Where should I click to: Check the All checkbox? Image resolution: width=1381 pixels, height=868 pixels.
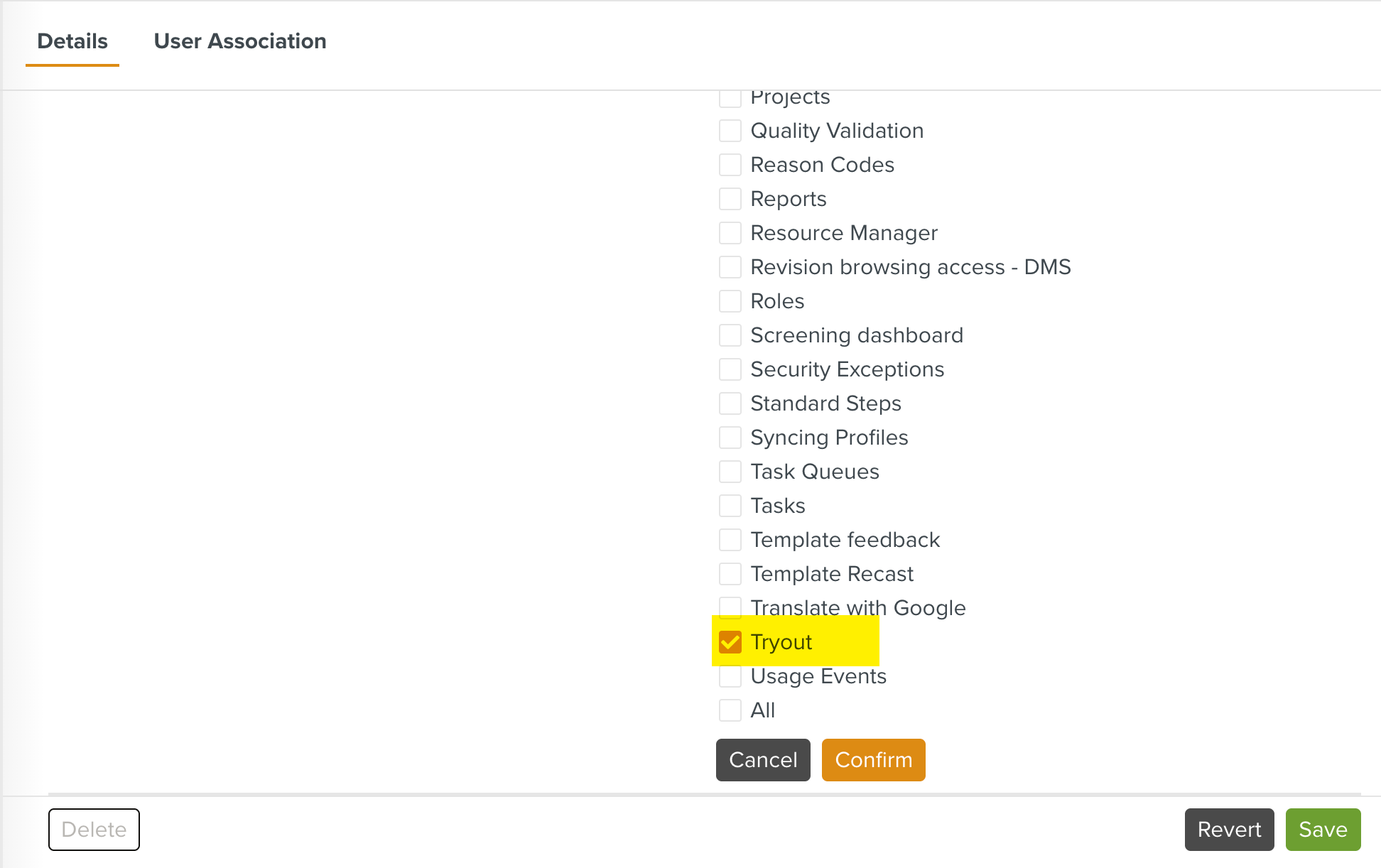[730, 710]
